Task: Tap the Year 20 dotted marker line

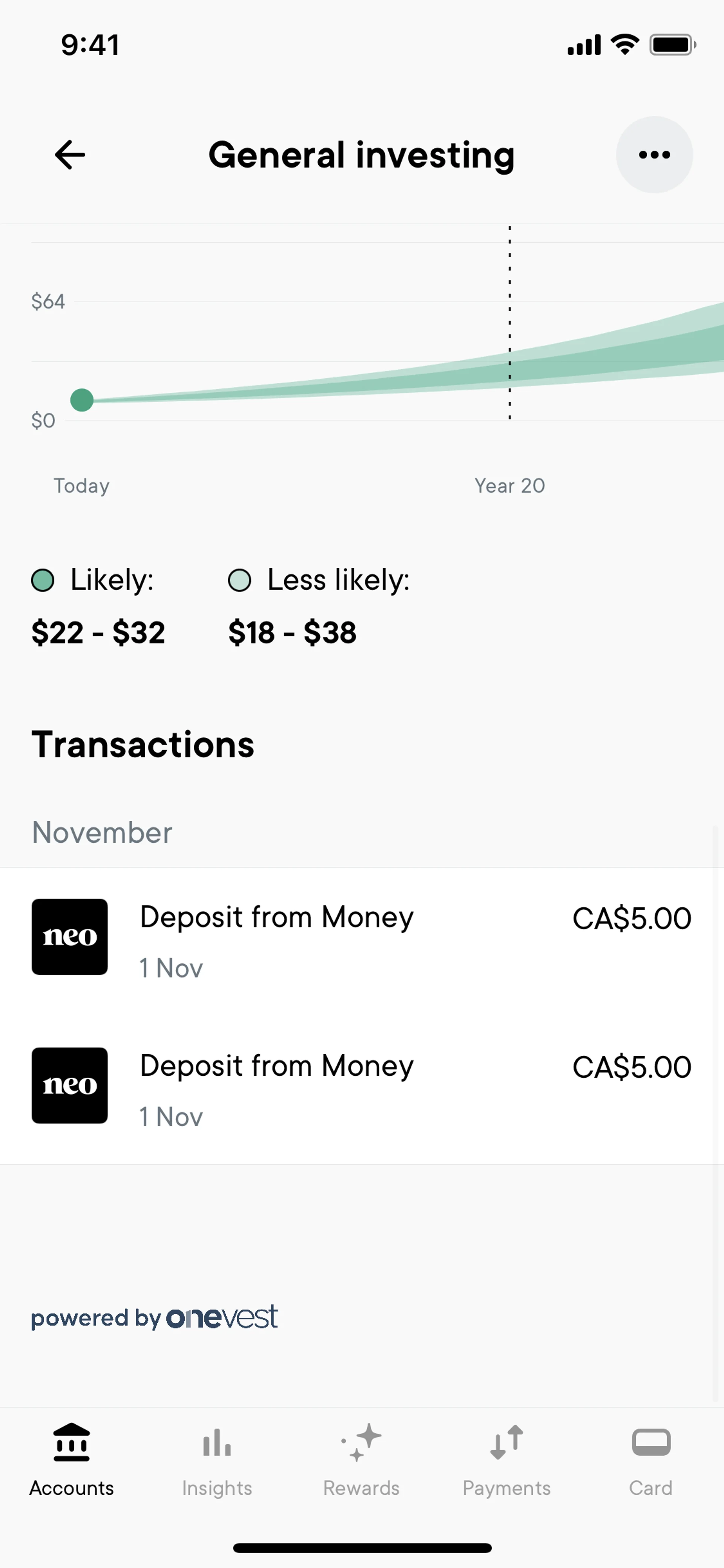Action: (x=510, y=323)
